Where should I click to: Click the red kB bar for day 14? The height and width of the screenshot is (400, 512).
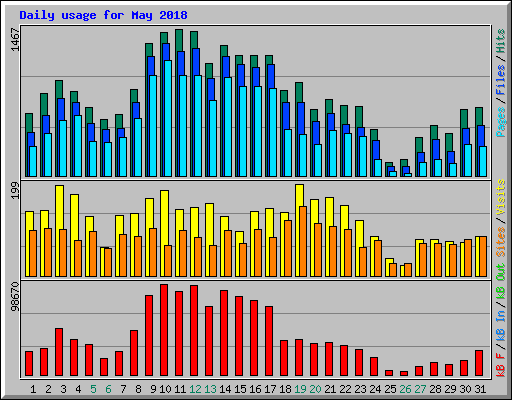pos(224,333)
